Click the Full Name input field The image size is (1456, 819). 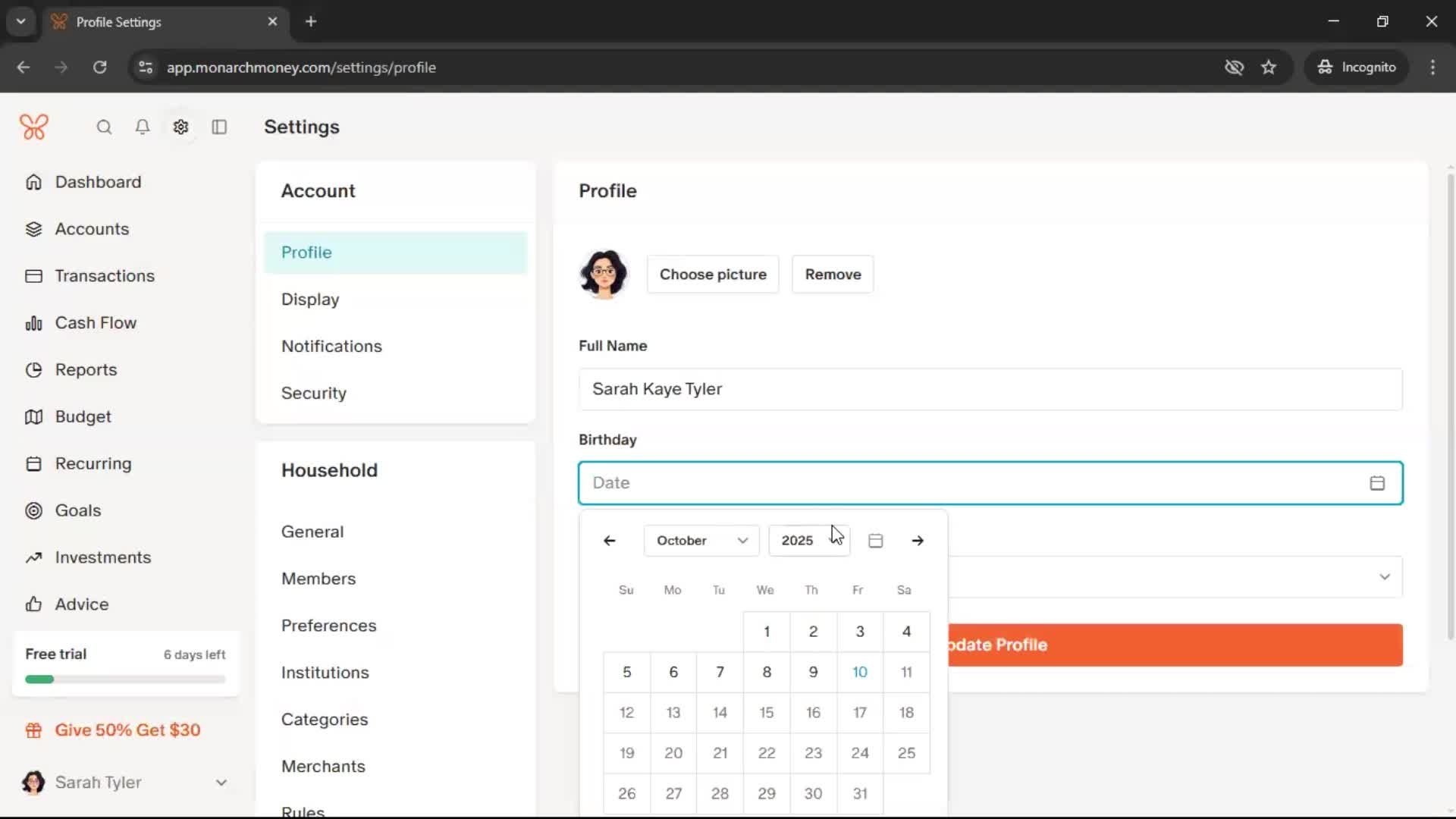point(990,389)
